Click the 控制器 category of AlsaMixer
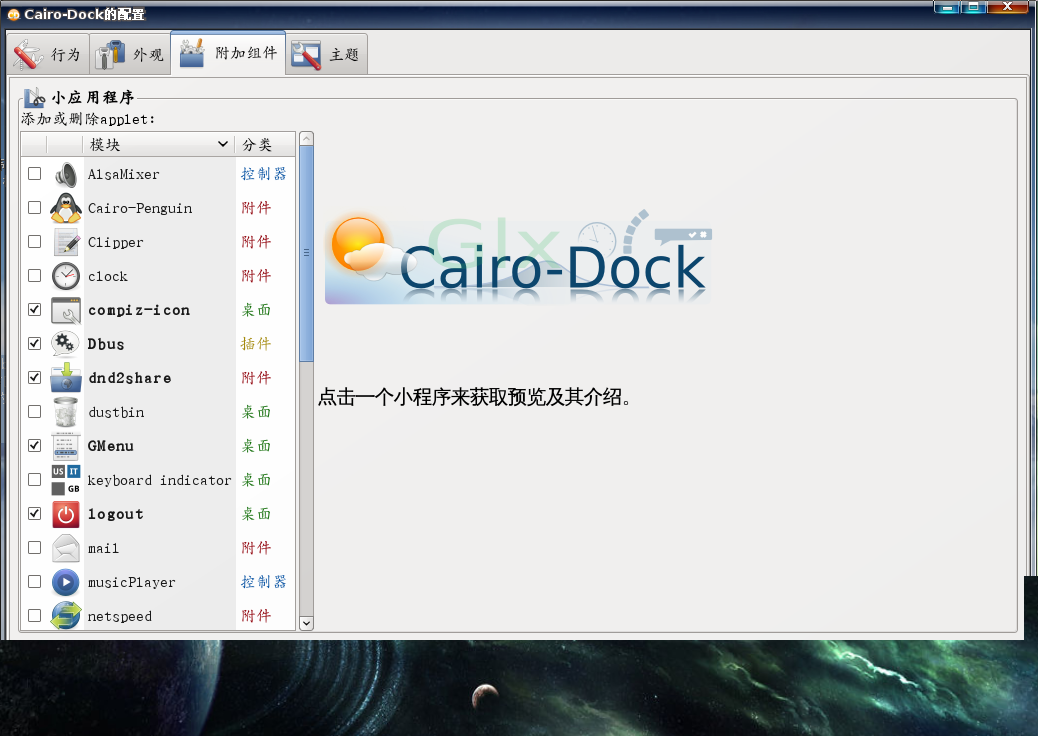The width and height of the screenshot is (1038, 736). tap(263, 174)
